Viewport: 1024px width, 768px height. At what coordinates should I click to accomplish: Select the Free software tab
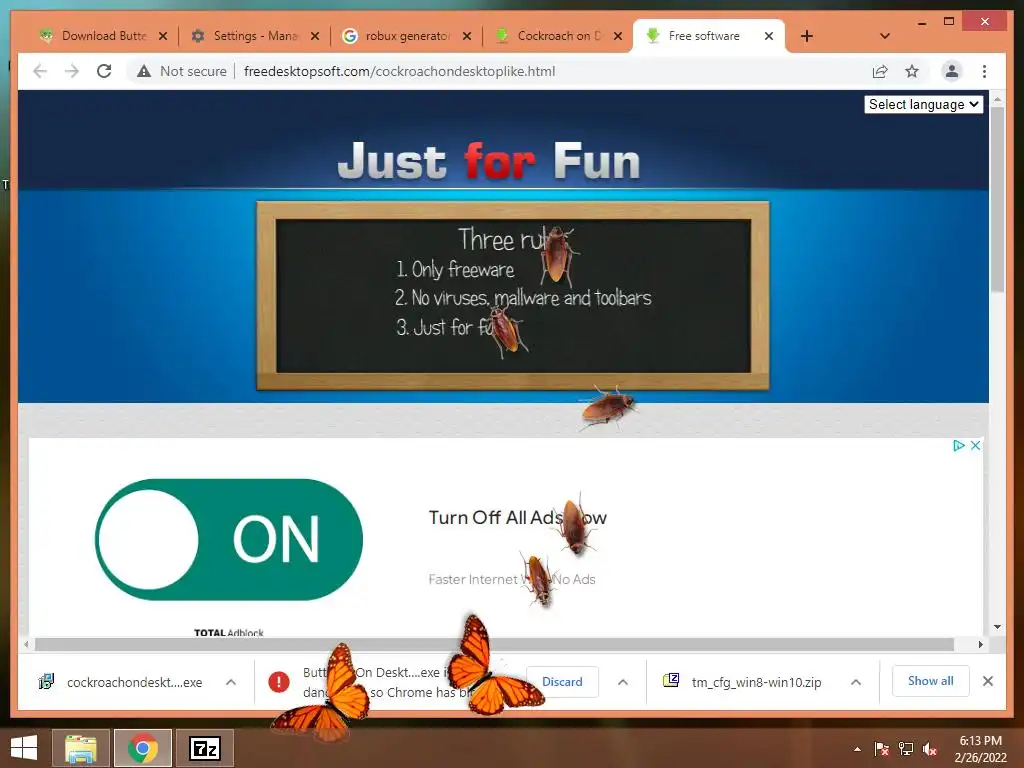[x=704, y=36]
